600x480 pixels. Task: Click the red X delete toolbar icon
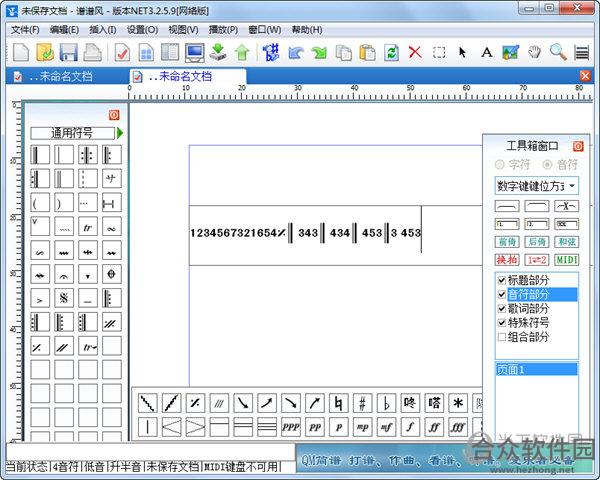click(x=415, y=52)
